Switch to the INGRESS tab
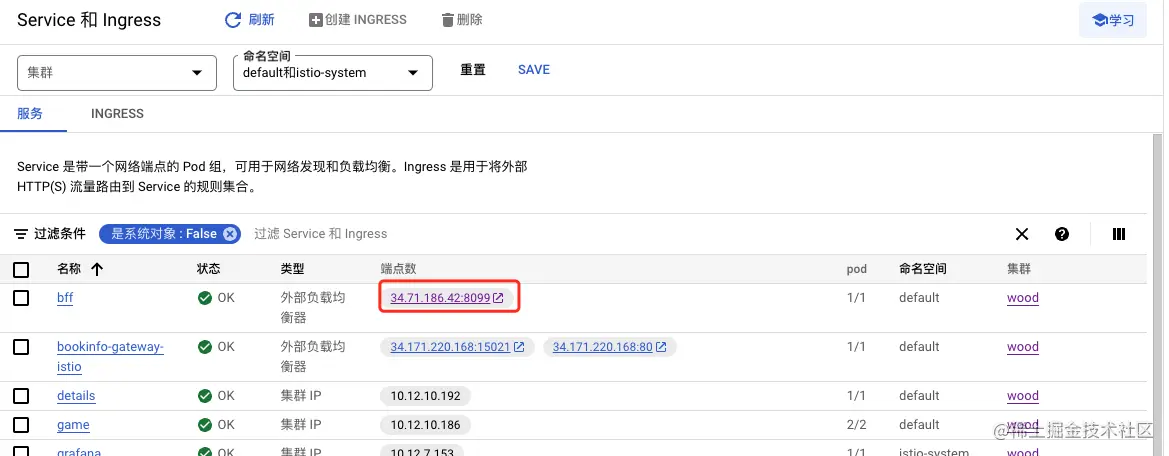The height and width of the screenshot is (456, 1169). pos(117,114)
